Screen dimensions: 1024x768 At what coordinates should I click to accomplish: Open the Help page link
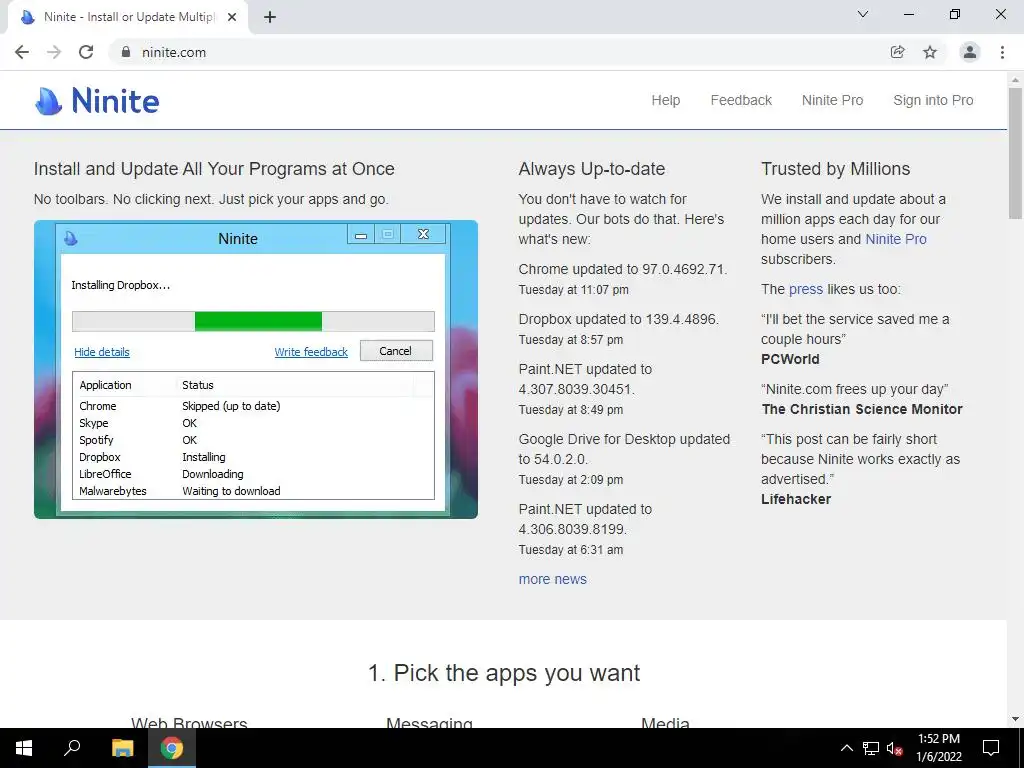665,101
